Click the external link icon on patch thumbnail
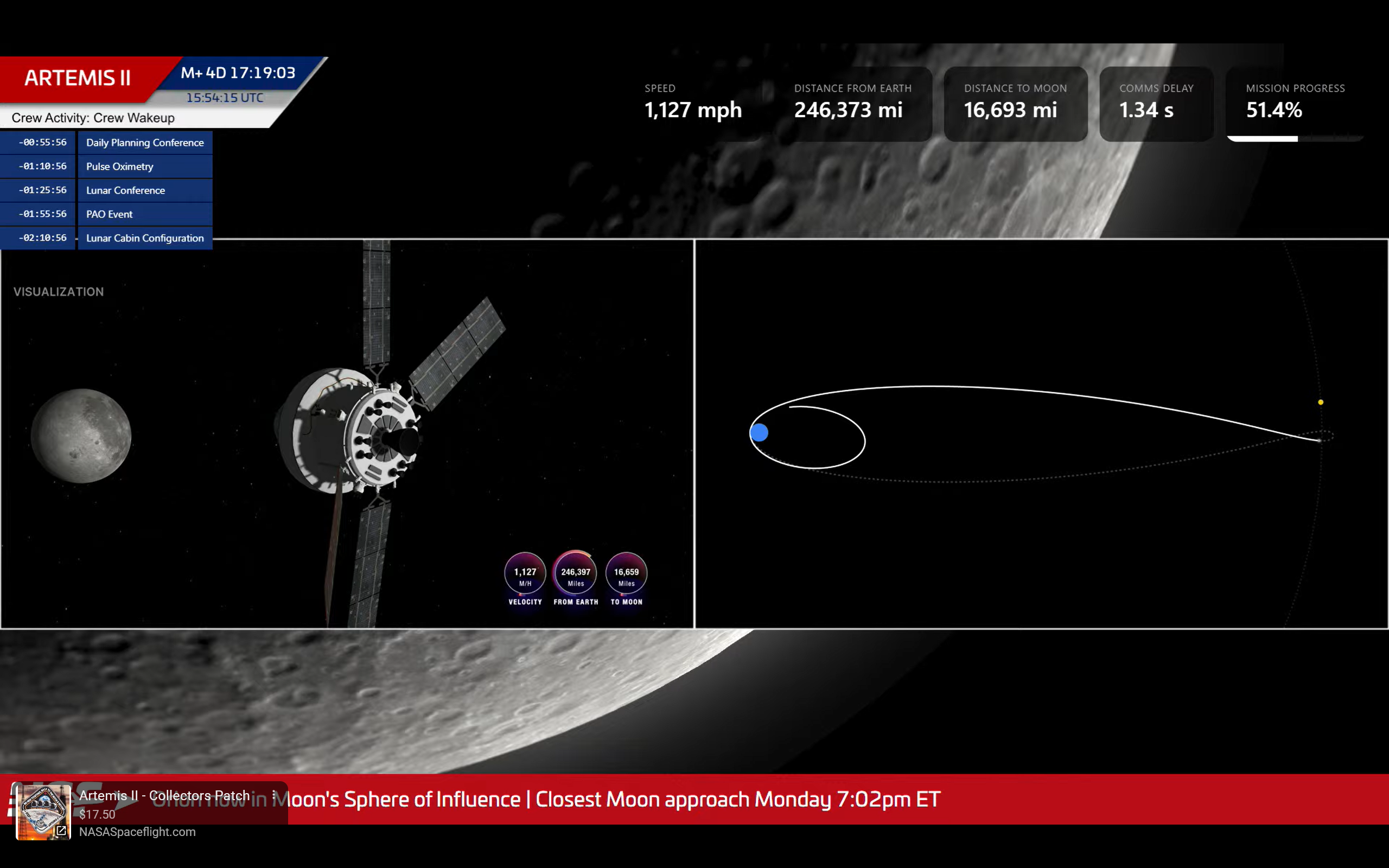The image size is (1389, 868). click(61, 830)
